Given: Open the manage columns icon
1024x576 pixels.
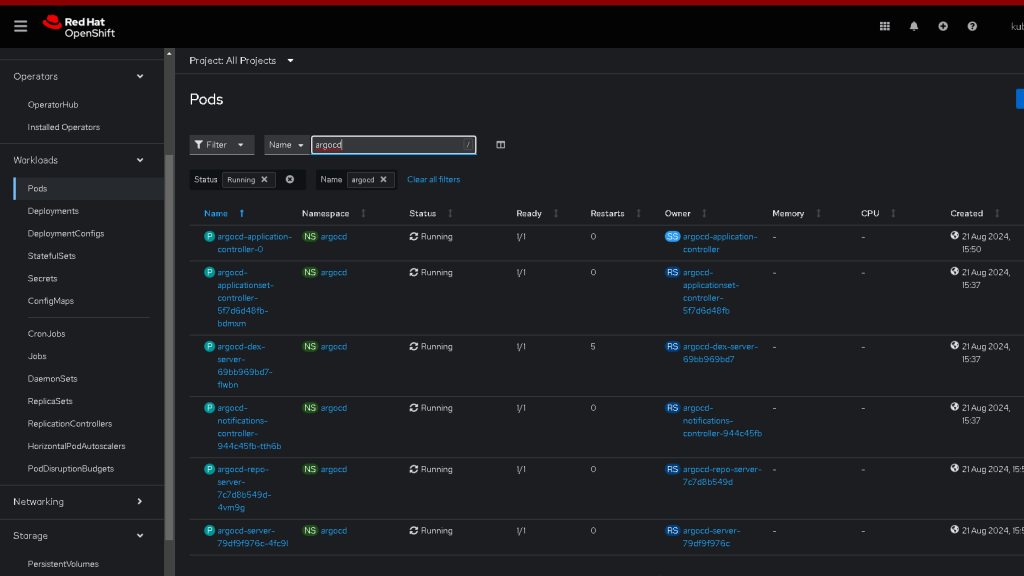Looking at the screenshot, I should (x=500, y=145).
